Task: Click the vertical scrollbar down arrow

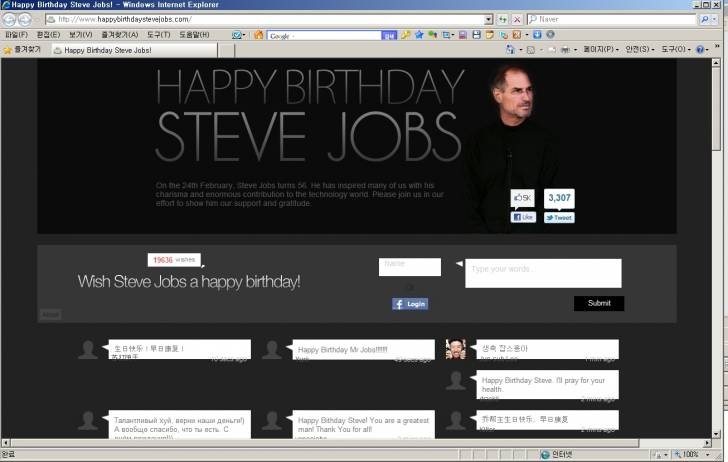Action: pos(716,434)
